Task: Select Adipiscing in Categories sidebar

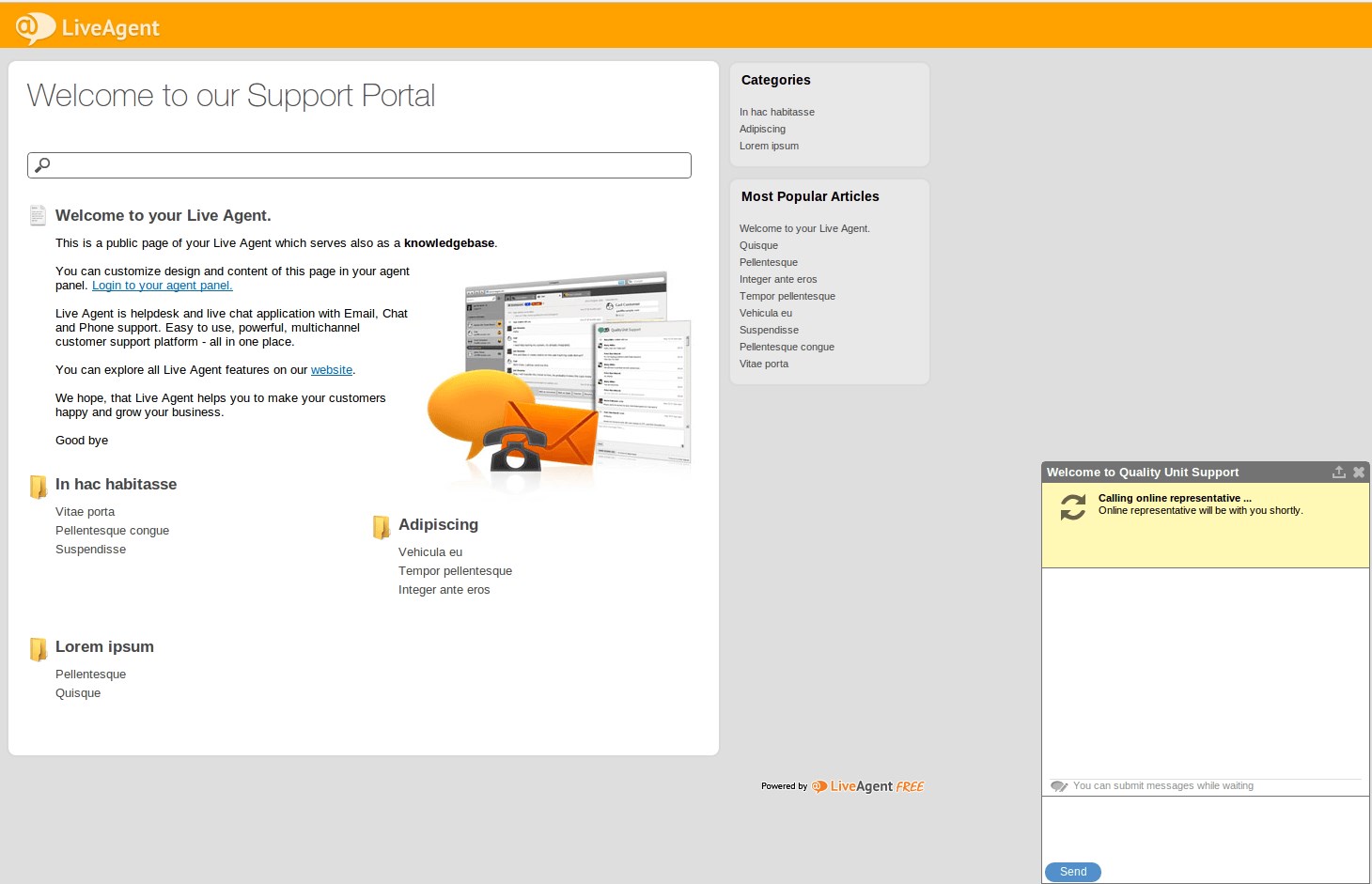Action: point(763,129)
